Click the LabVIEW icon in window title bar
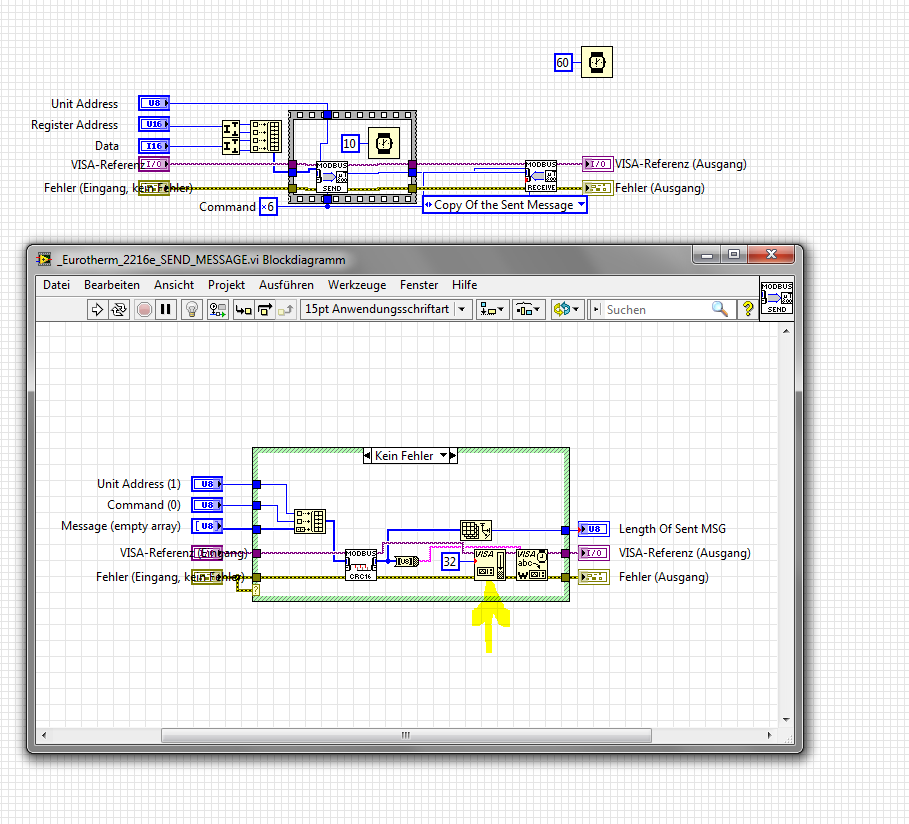Viewport: 909px width, 824px height. 43,259
